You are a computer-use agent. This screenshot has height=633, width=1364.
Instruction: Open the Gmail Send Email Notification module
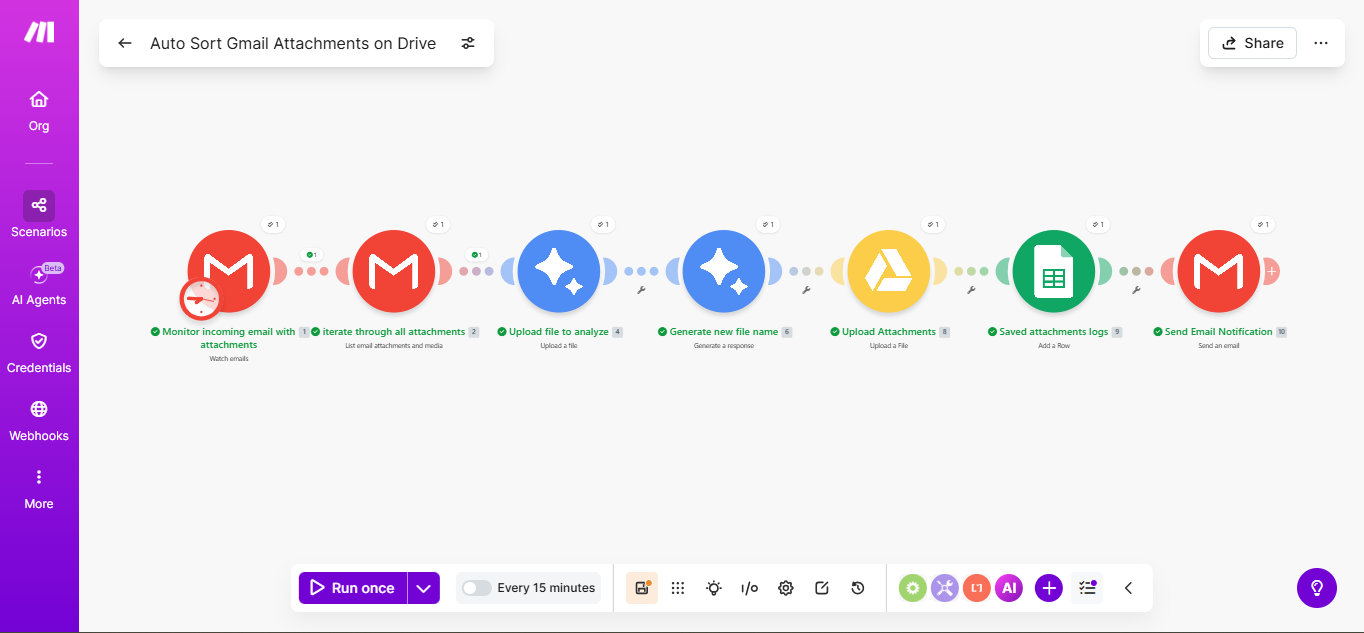coord(1218,271)
